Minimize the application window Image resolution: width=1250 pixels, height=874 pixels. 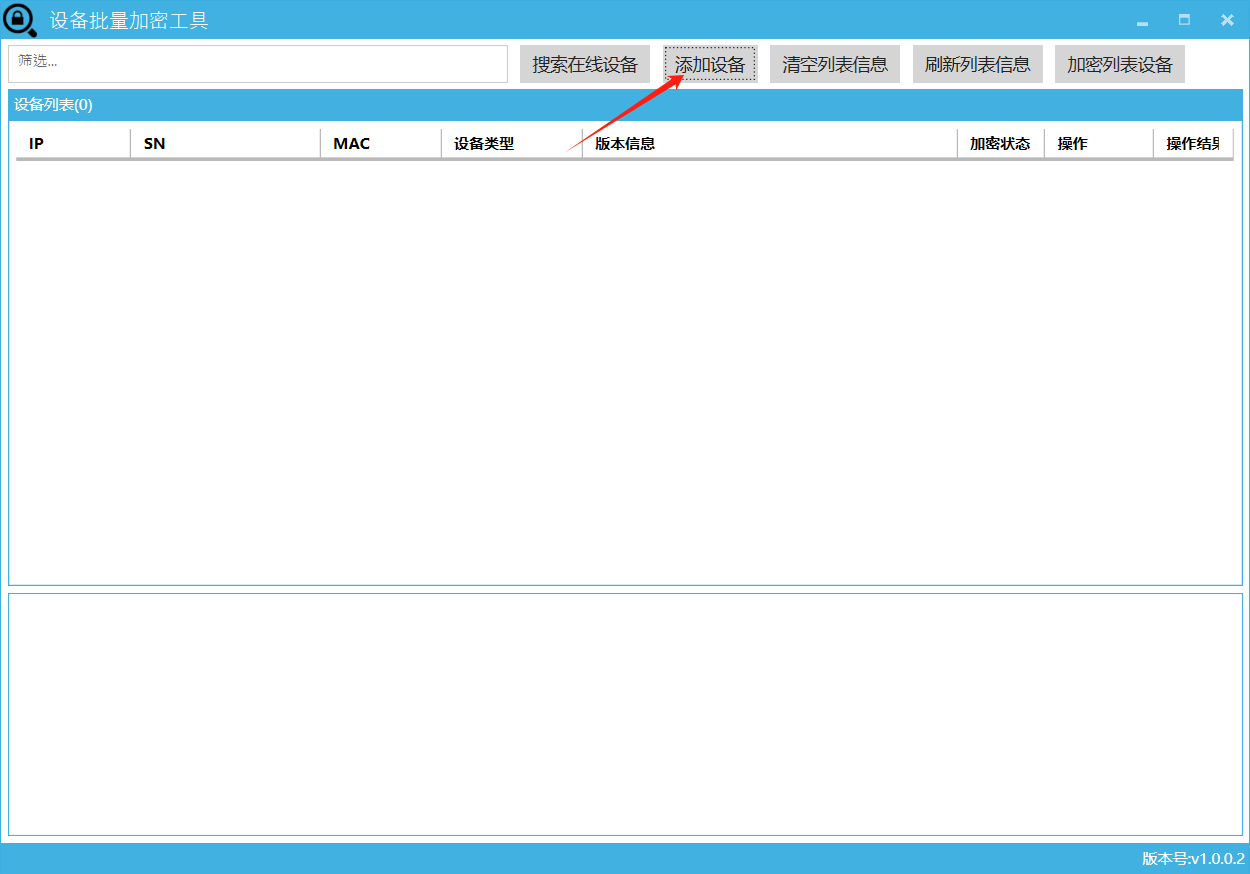click(x=1142, y=21)
